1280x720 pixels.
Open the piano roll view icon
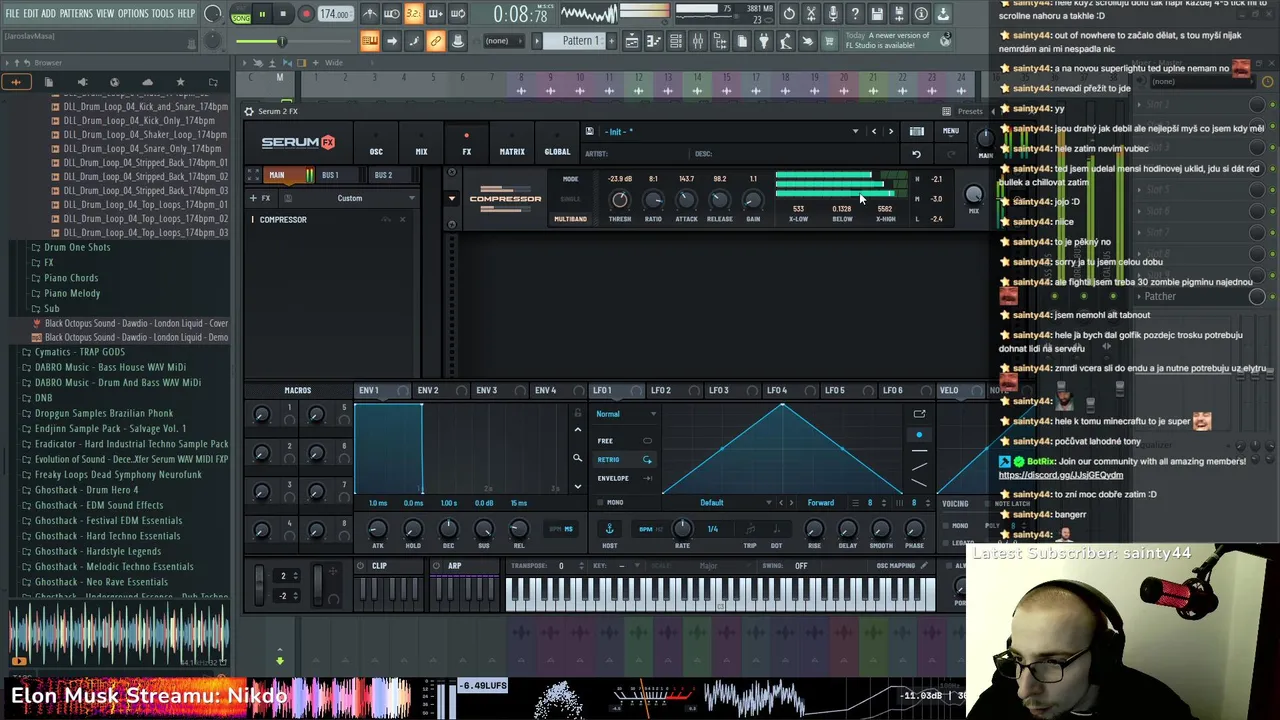pyautogui.click(x=654, y=41)
